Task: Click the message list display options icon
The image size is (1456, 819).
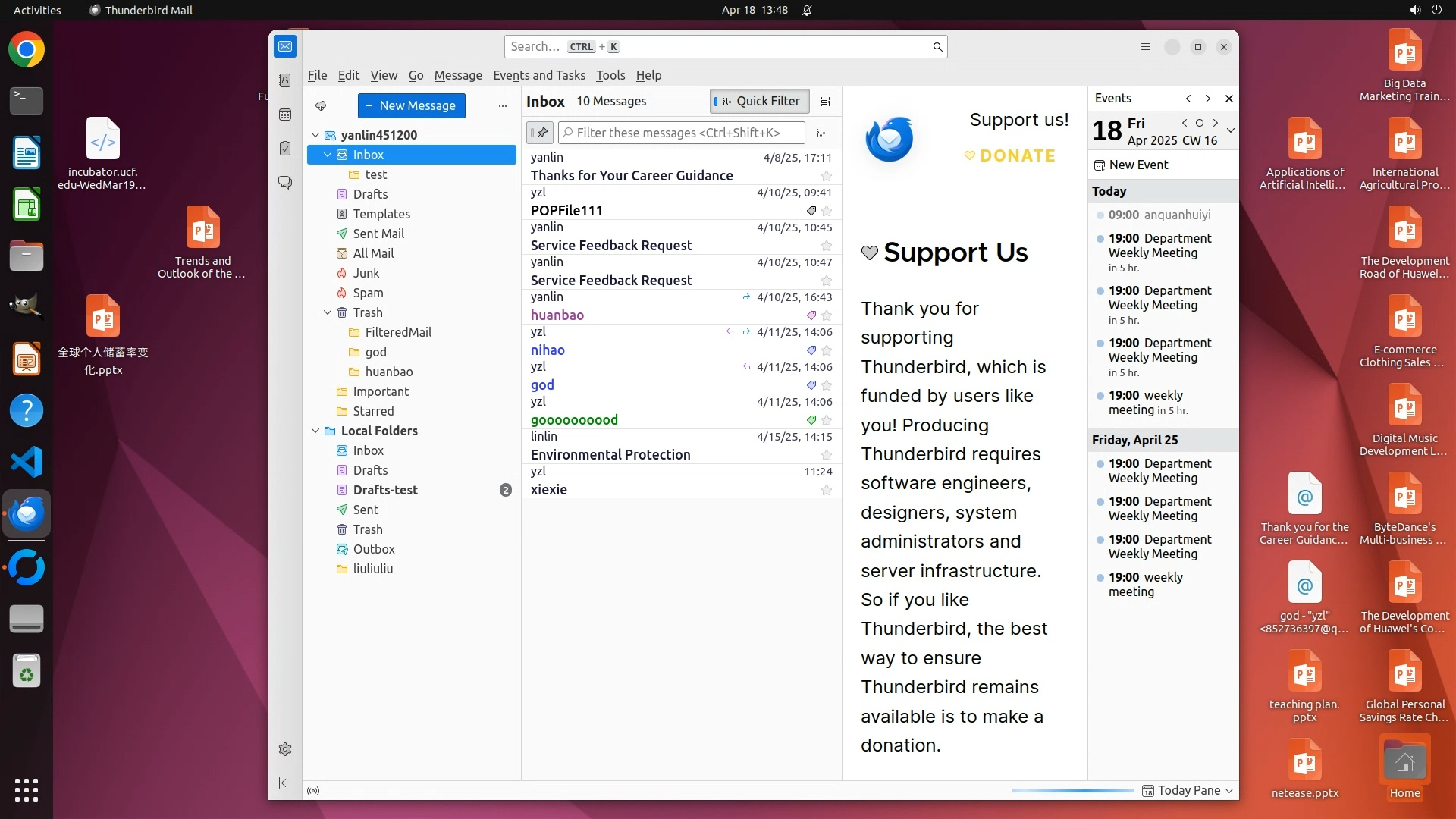Action: 826,102
